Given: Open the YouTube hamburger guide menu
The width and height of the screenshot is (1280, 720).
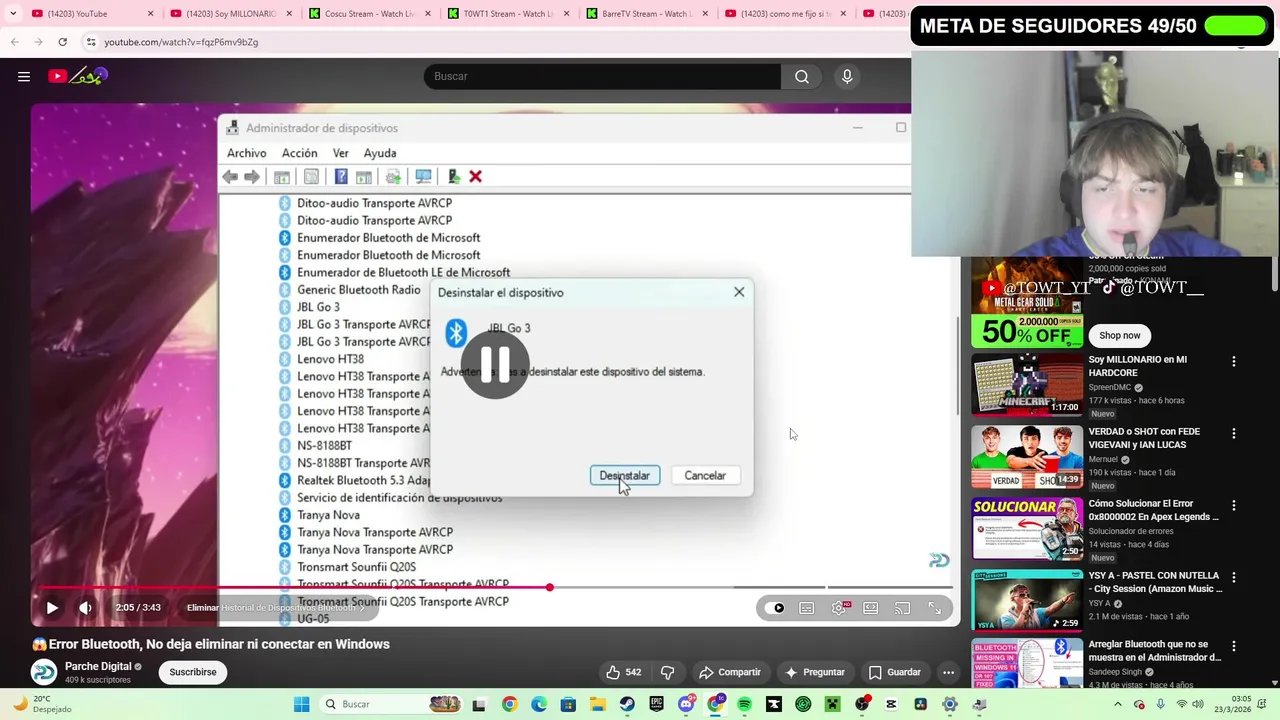Looking at the screenshot, I should coord(24,76).
